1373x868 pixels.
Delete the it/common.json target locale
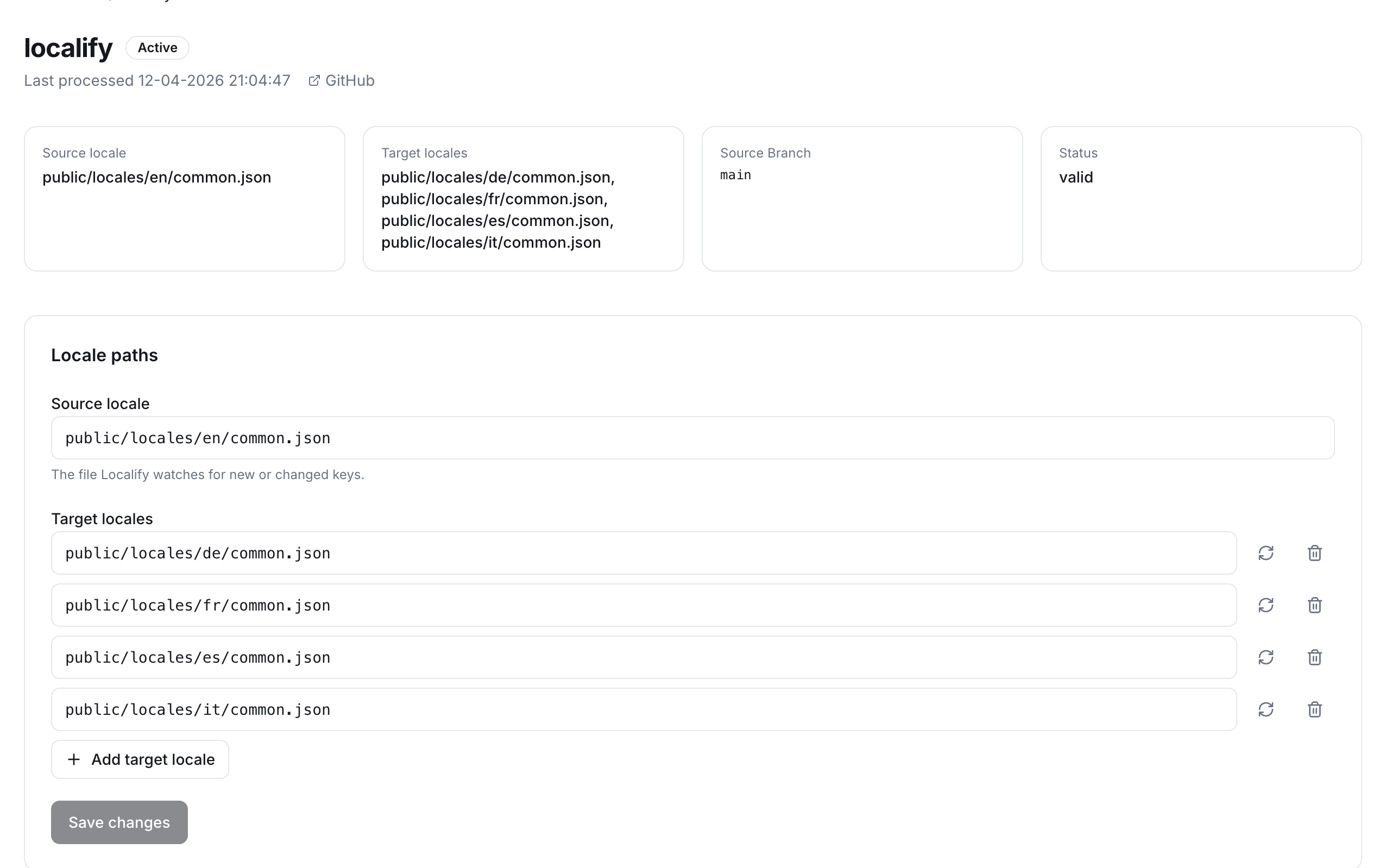(1315, 709)
